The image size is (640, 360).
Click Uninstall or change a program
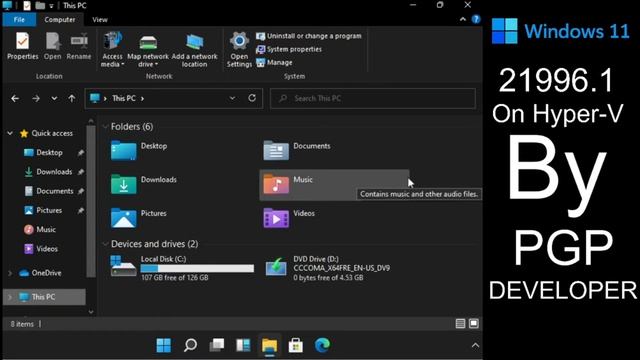point(309,36)
